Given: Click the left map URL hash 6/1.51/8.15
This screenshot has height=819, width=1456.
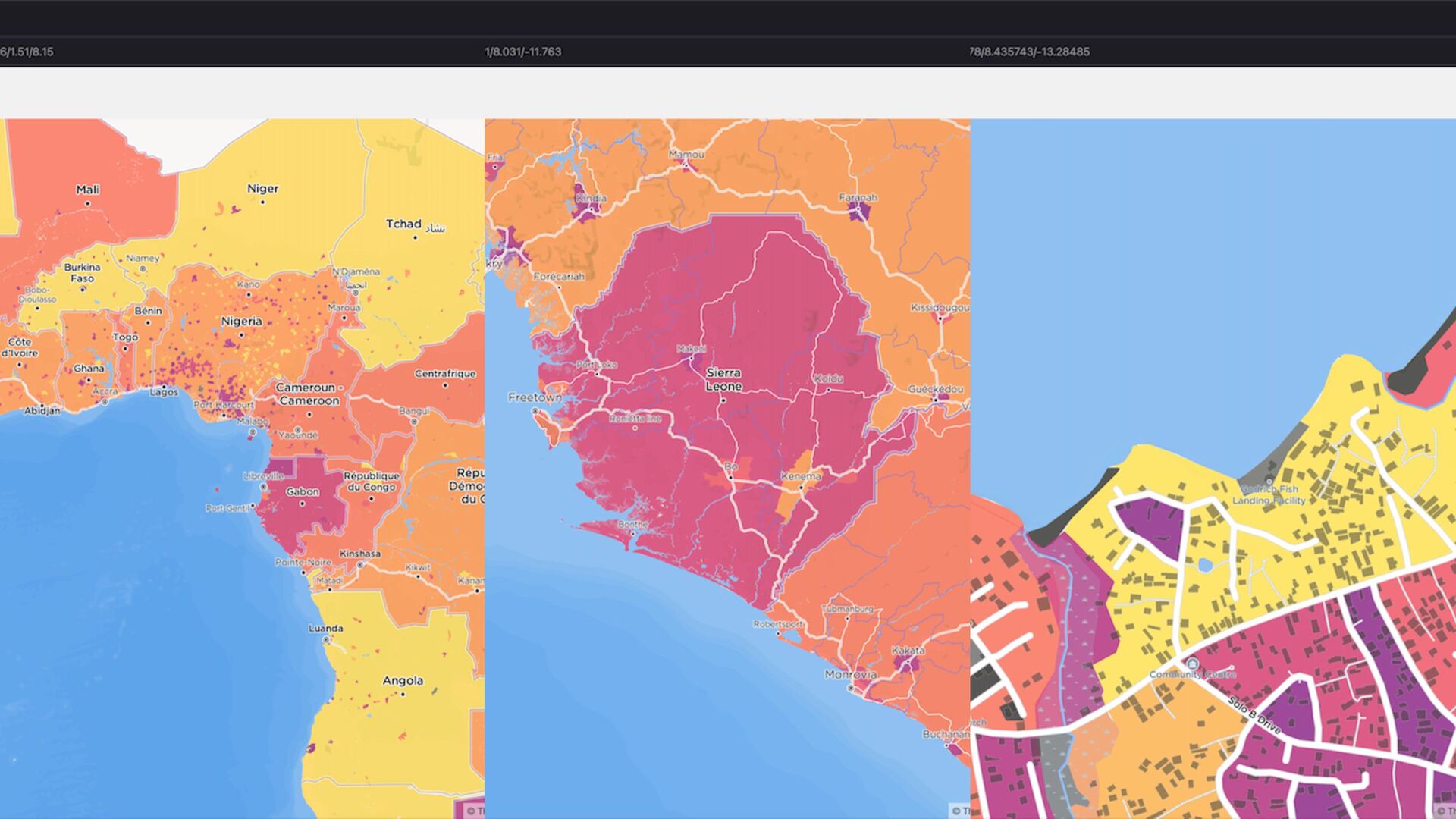Looking at the screenshot, I should tap(27, 52).
